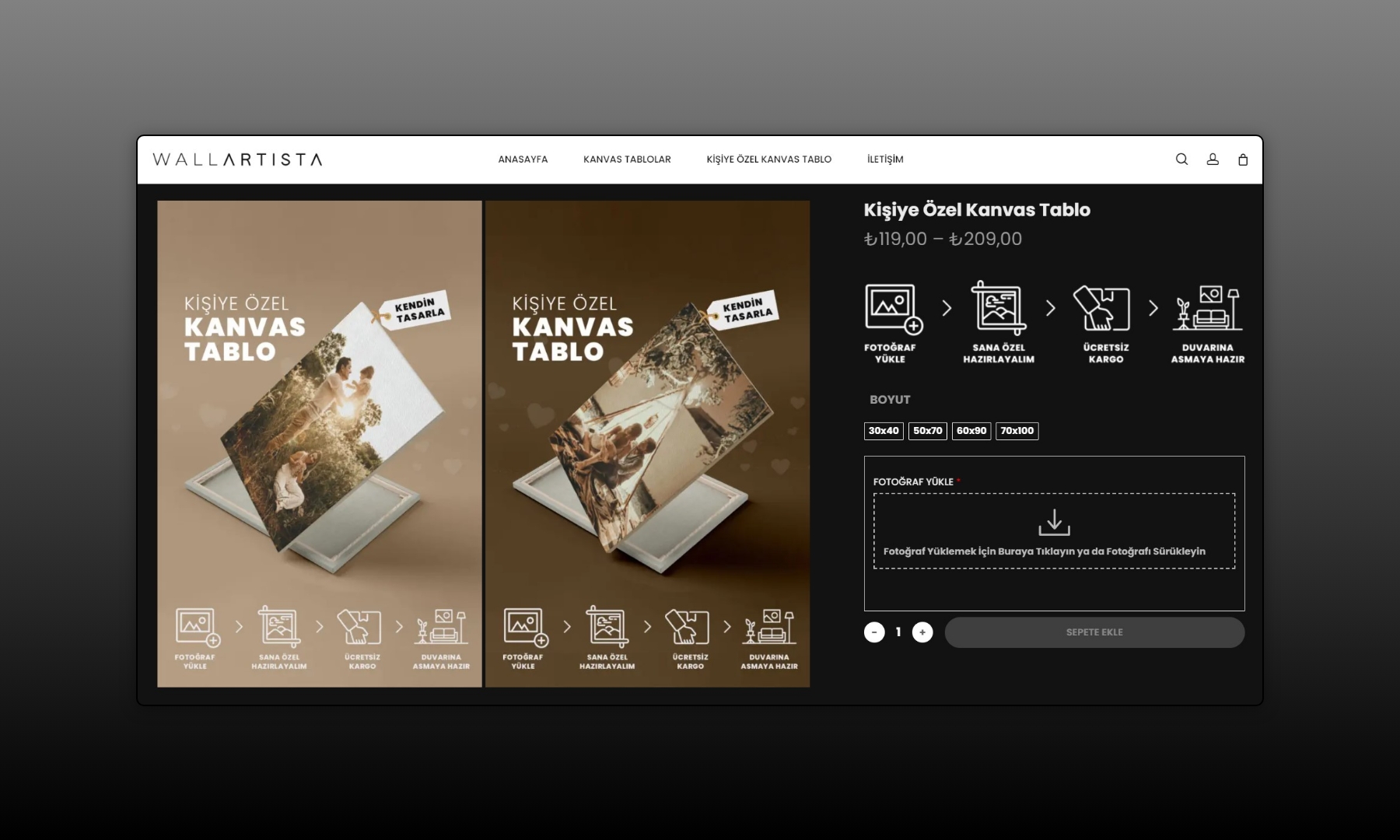Click the WallArtista logo
1400x840 pixels.
(237, 159)
